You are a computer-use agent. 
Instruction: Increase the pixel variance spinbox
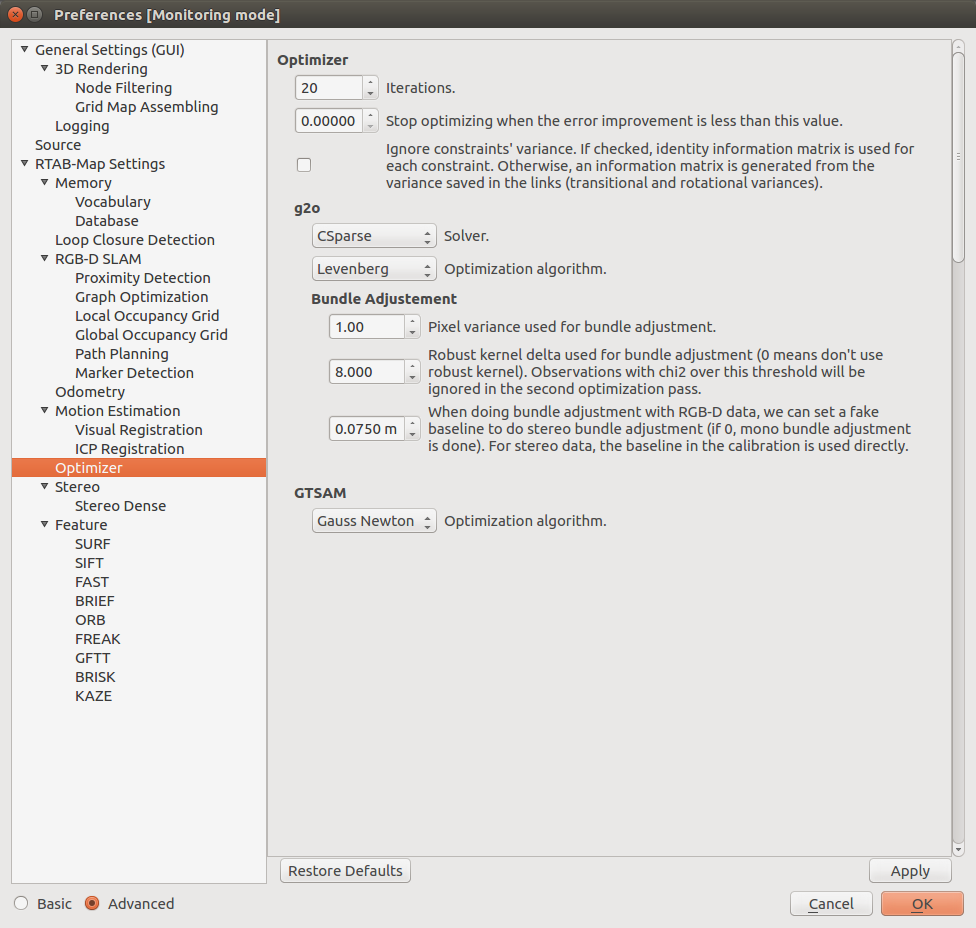412,321
